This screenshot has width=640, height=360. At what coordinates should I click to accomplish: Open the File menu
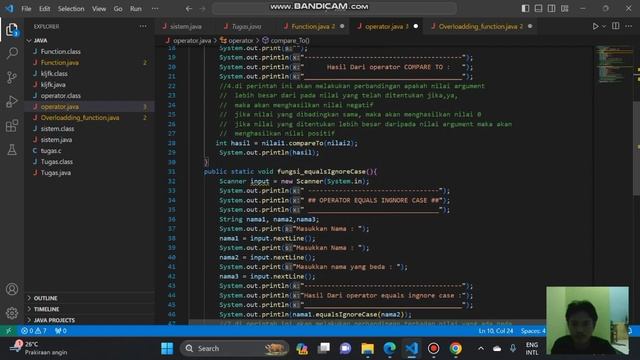(26, 8)
